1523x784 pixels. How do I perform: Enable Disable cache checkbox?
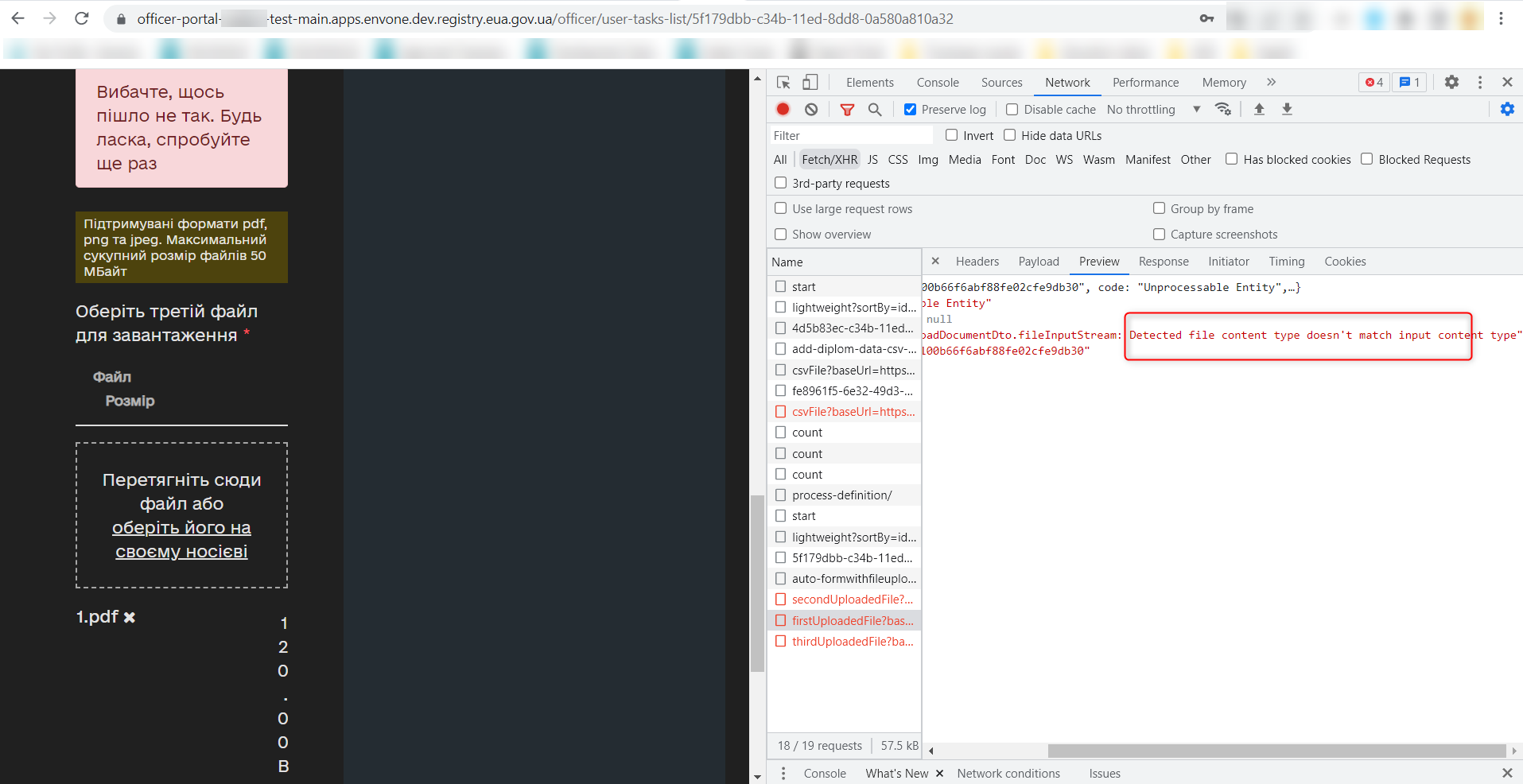tap(1012, 109)
